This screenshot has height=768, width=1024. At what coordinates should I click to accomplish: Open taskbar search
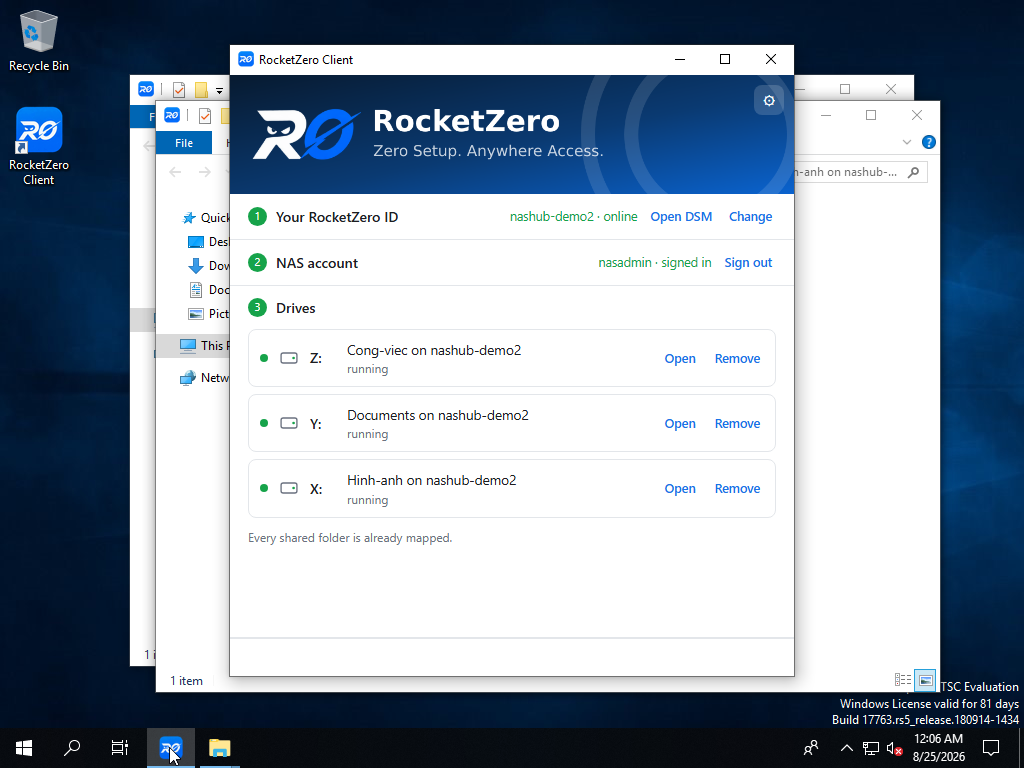[72, 748]
